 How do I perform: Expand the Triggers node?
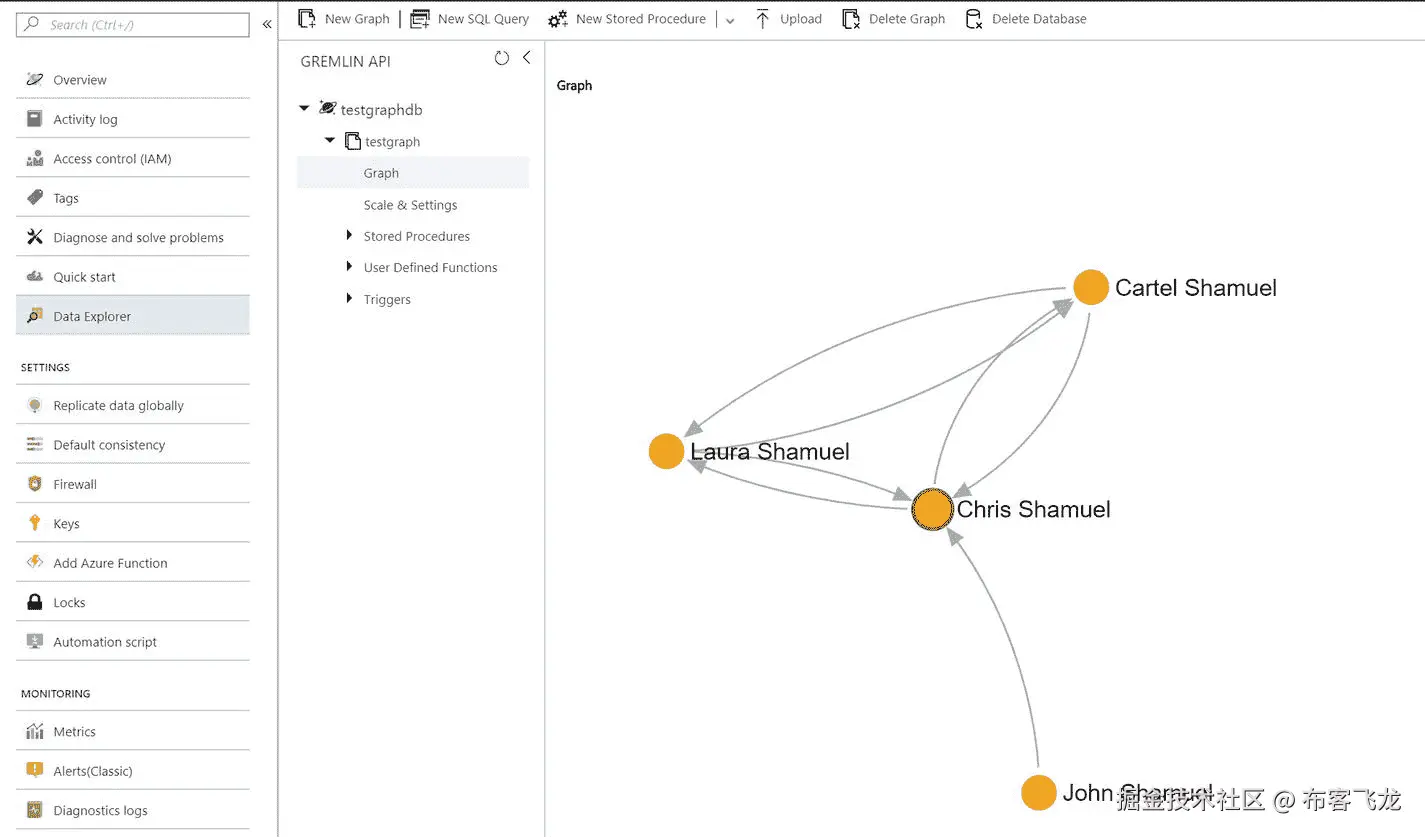[349, 299]
